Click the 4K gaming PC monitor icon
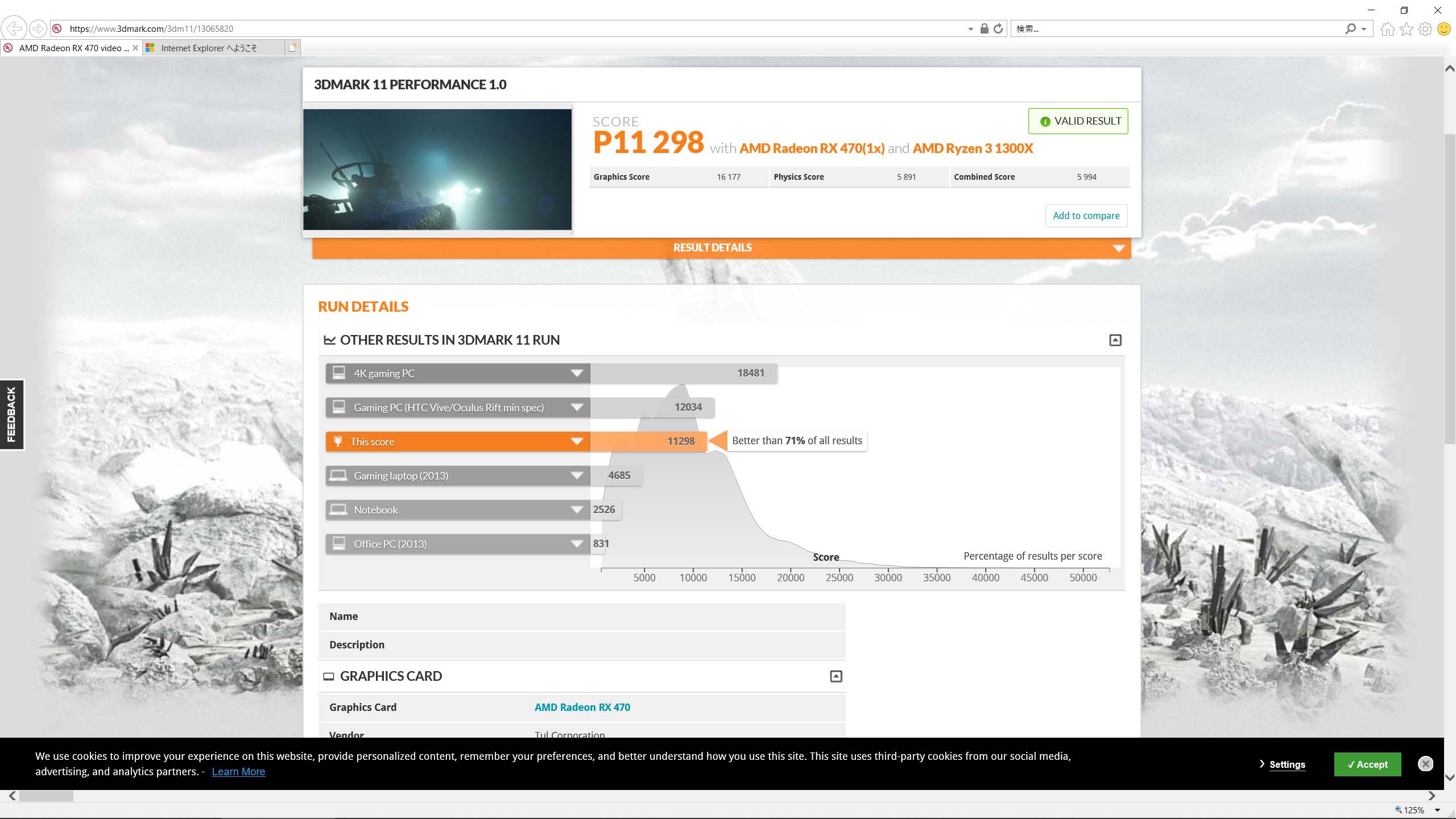This screenshot has height=819, width=1456. tap(339, 373)
